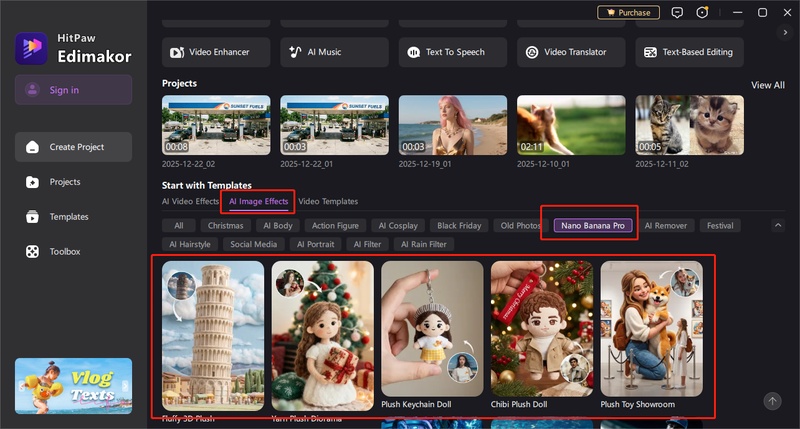800x429 pixels.
Task: Collapse the template category tags chevron
Action: pyautogui.click(x=778, y=226)
